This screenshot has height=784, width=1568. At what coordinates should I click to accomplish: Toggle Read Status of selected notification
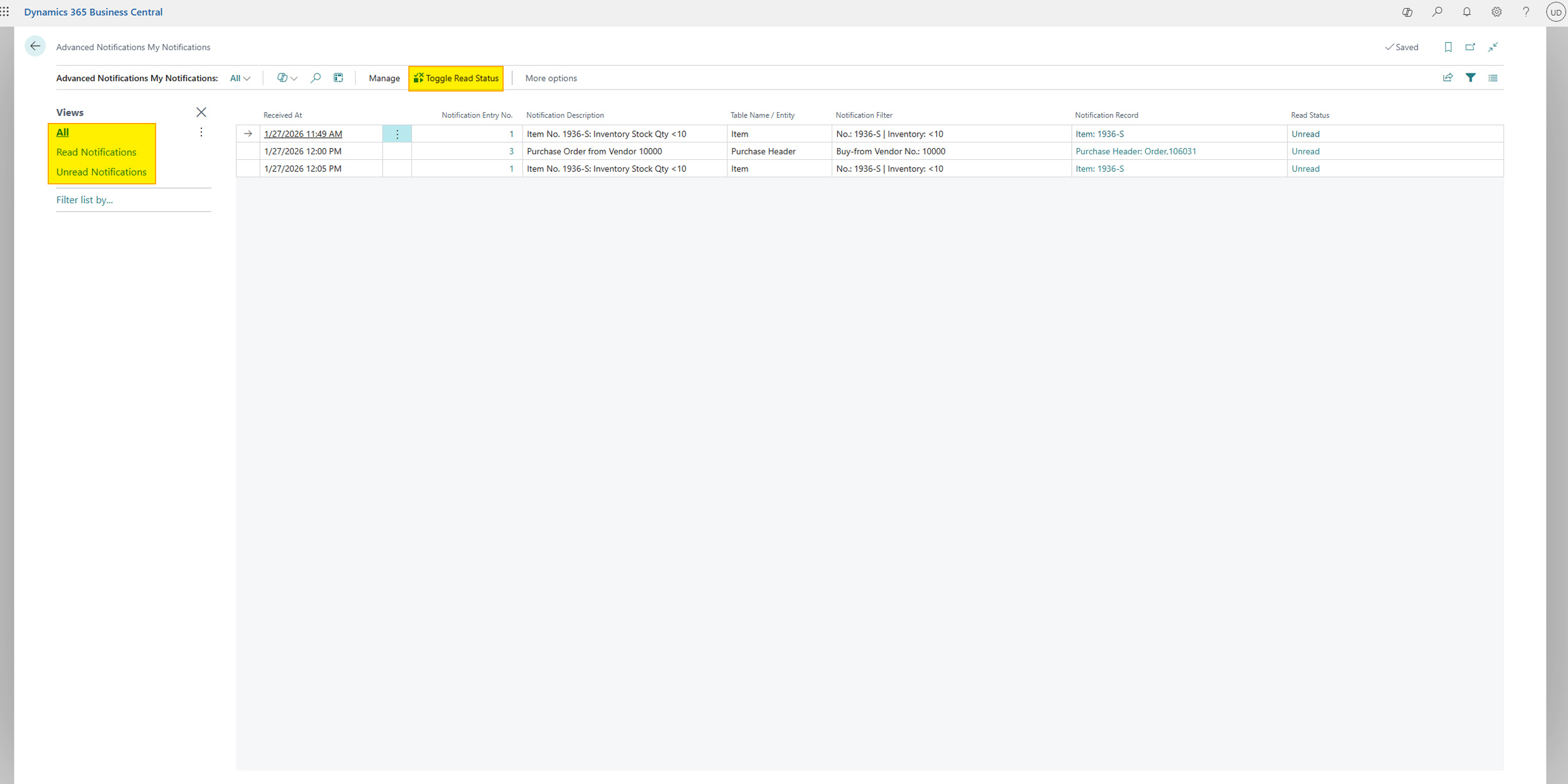(x=456, y=78)
